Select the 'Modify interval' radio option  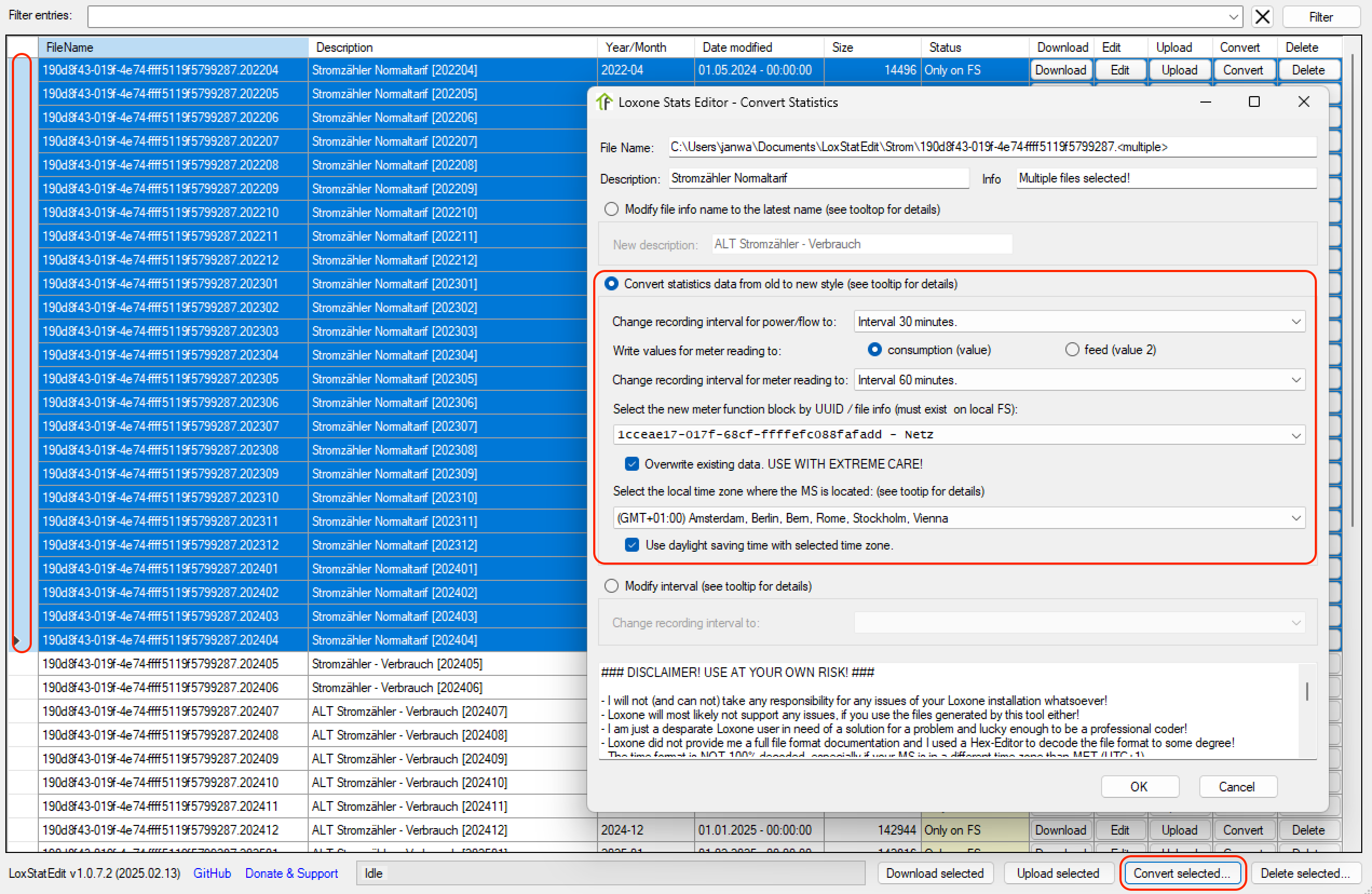tap(611, 586)
